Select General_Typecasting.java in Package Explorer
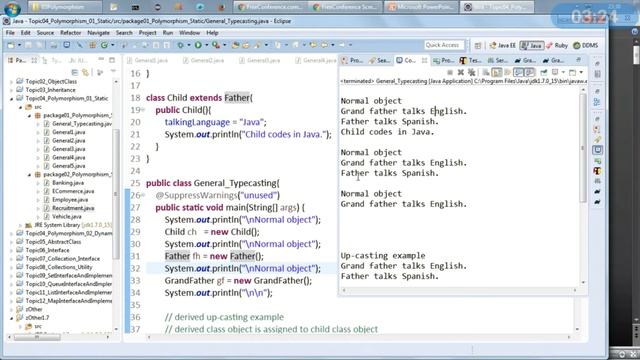This screenshot has width=640, height=360. pyautogui.click(x=78, y=124)
